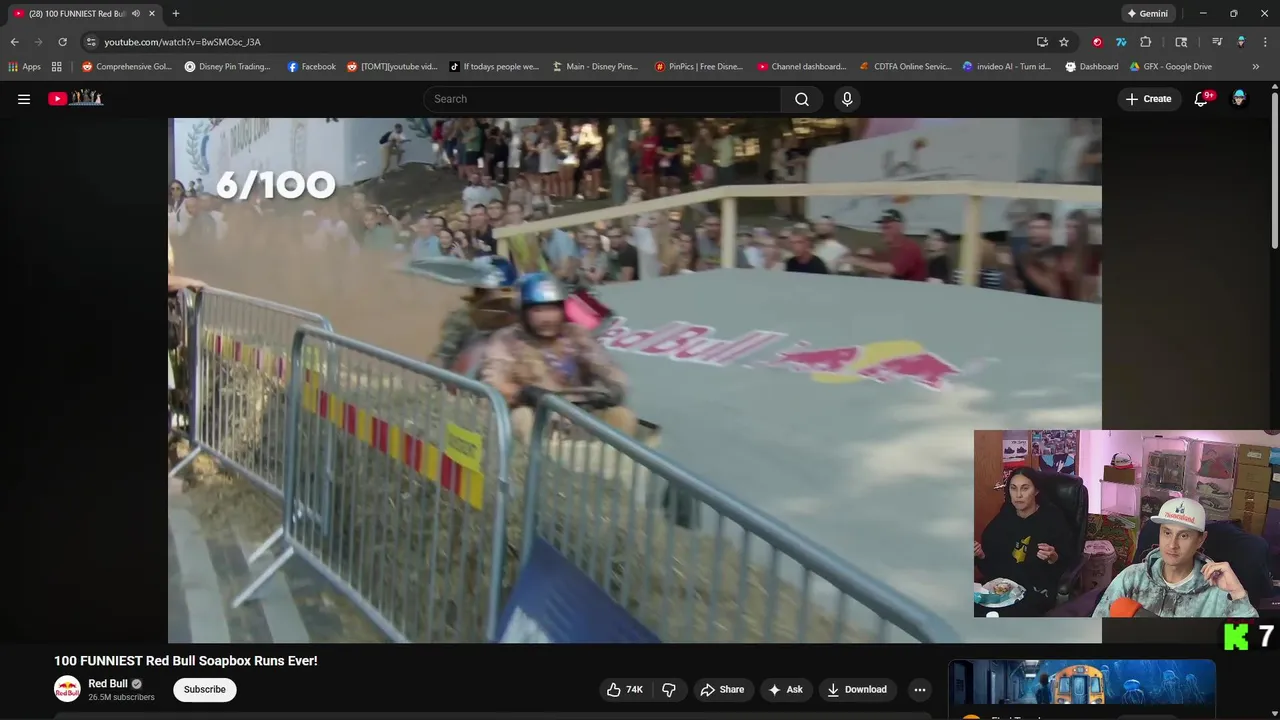This screenshot has width=1280, height=720.
Task: Open the Chrome profile avatar
Action: pyautogui.click(x=1241, y=42)
